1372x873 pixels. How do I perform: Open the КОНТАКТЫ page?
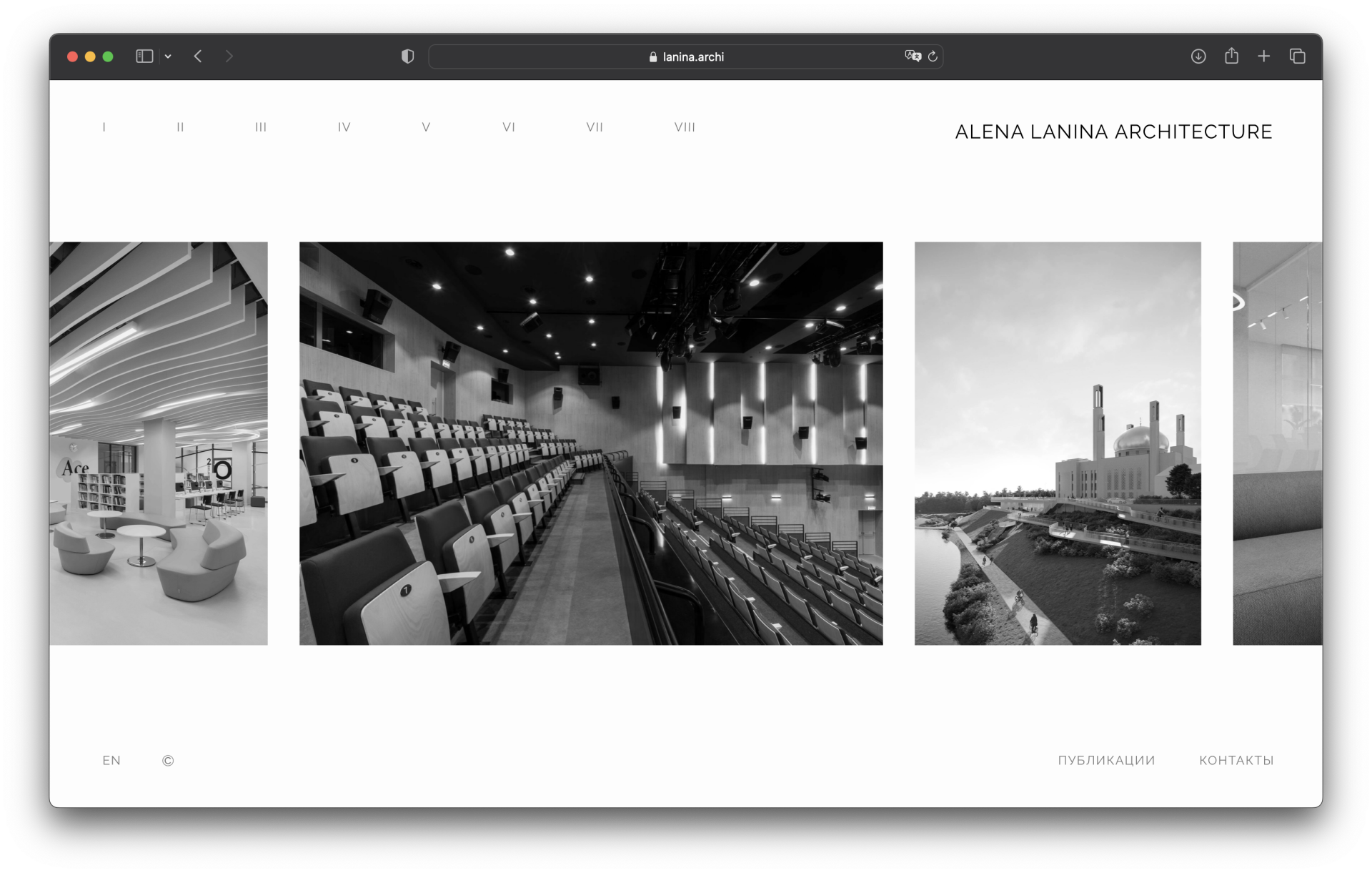[1236, 761]
